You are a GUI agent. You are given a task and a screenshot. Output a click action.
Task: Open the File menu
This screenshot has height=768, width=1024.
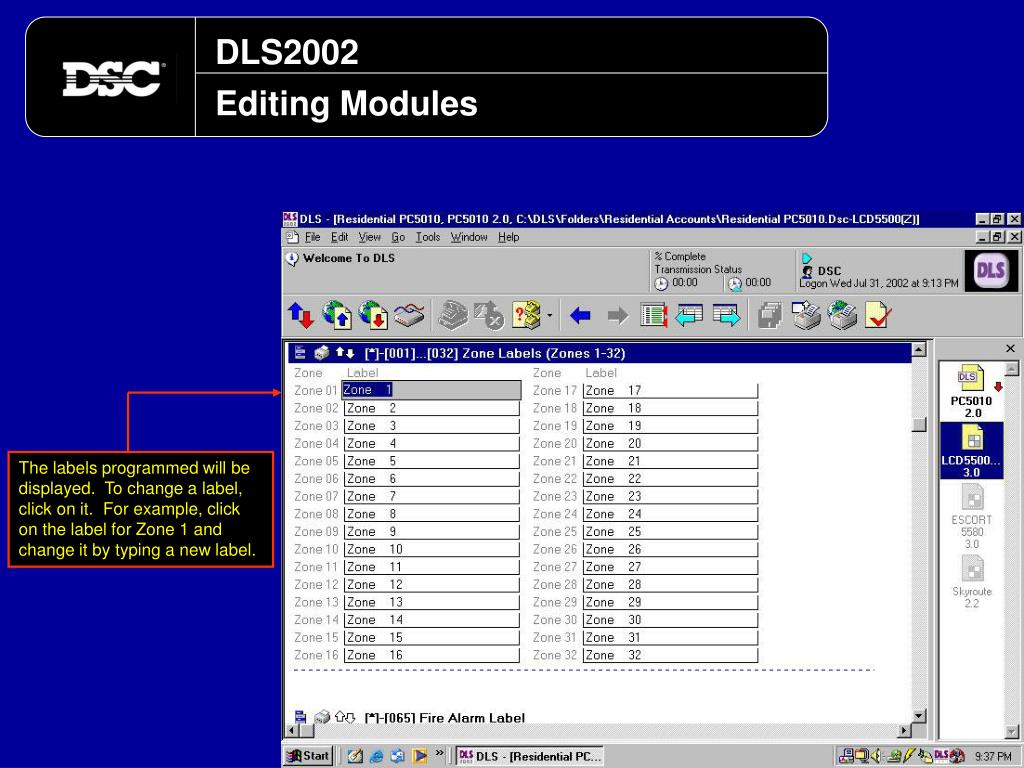tap(313, 237)
